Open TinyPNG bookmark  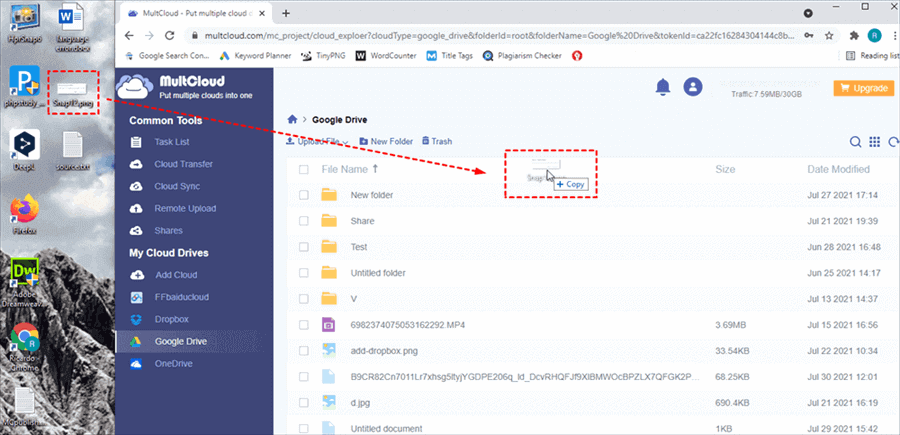(x=324, y=56)
